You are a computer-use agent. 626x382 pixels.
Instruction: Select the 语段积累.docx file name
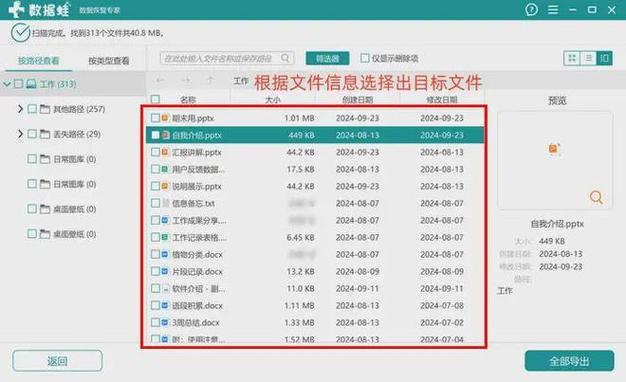[197, 305]
